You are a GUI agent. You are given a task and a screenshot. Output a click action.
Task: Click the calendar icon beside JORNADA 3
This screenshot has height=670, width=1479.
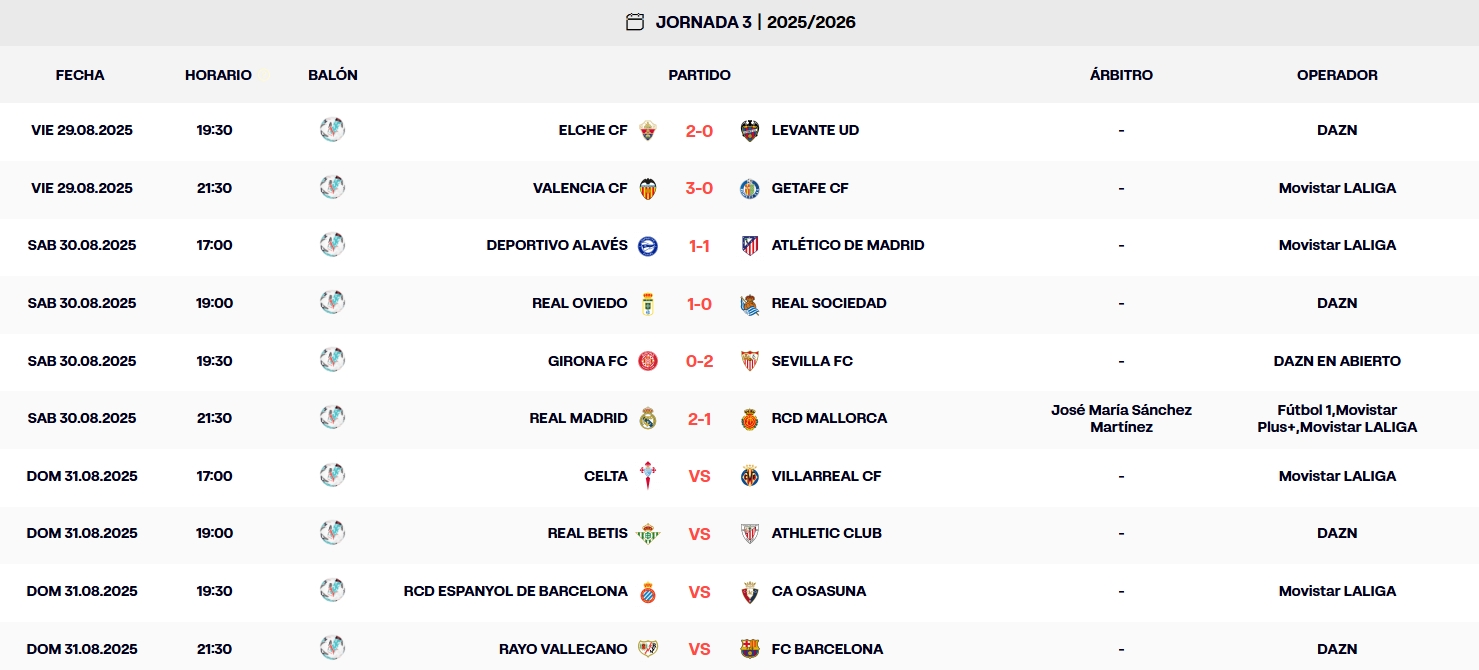tap(636, 21)
